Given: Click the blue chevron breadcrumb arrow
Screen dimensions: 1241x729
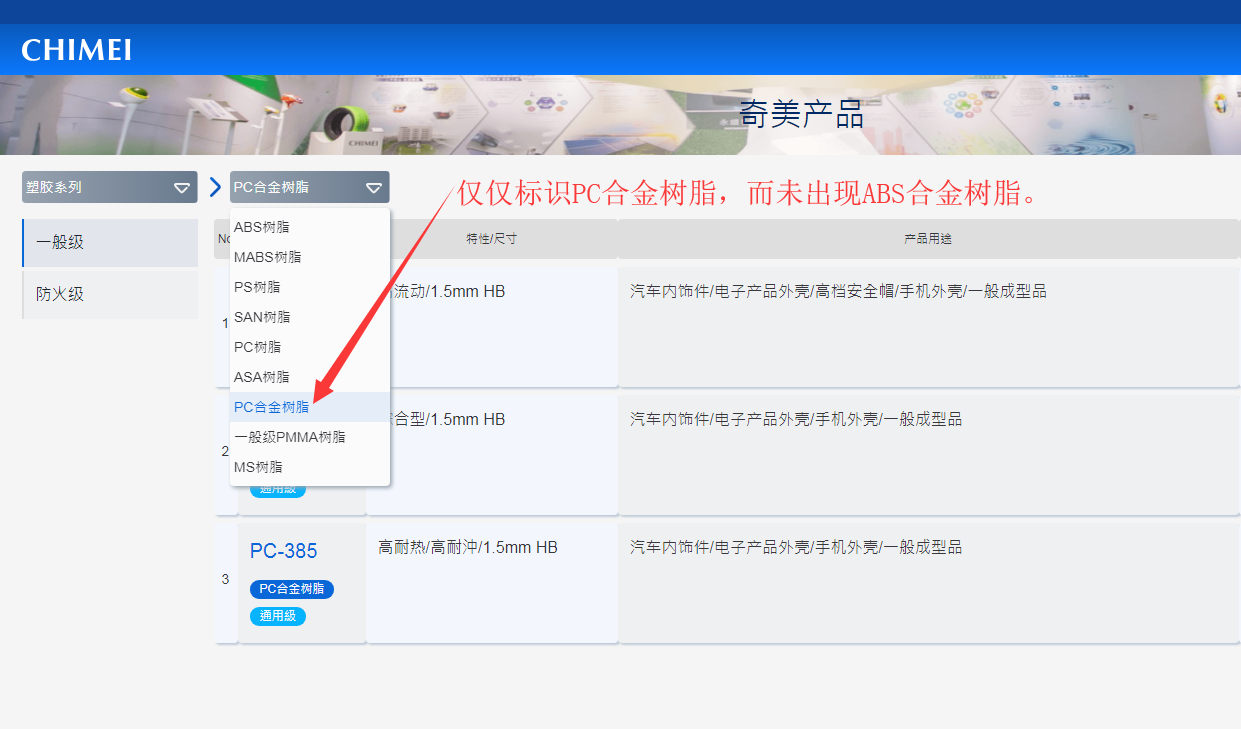Looking at the screenshot, I should pyautogui.click(x=215, y=187).
